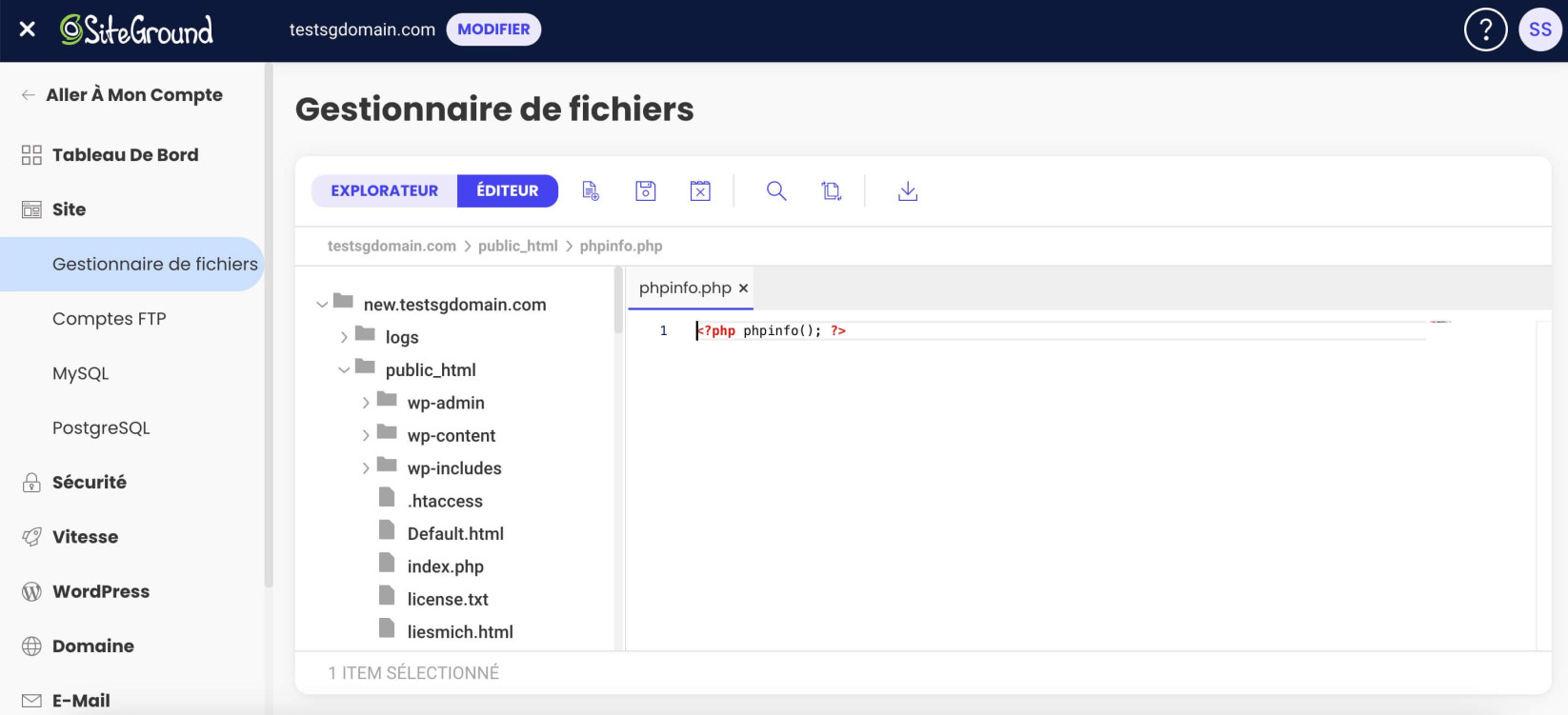The height and width of the screenshot is (715, 1568).
Task: Click the Sécurité lock icon
Action: pos(31,483)
